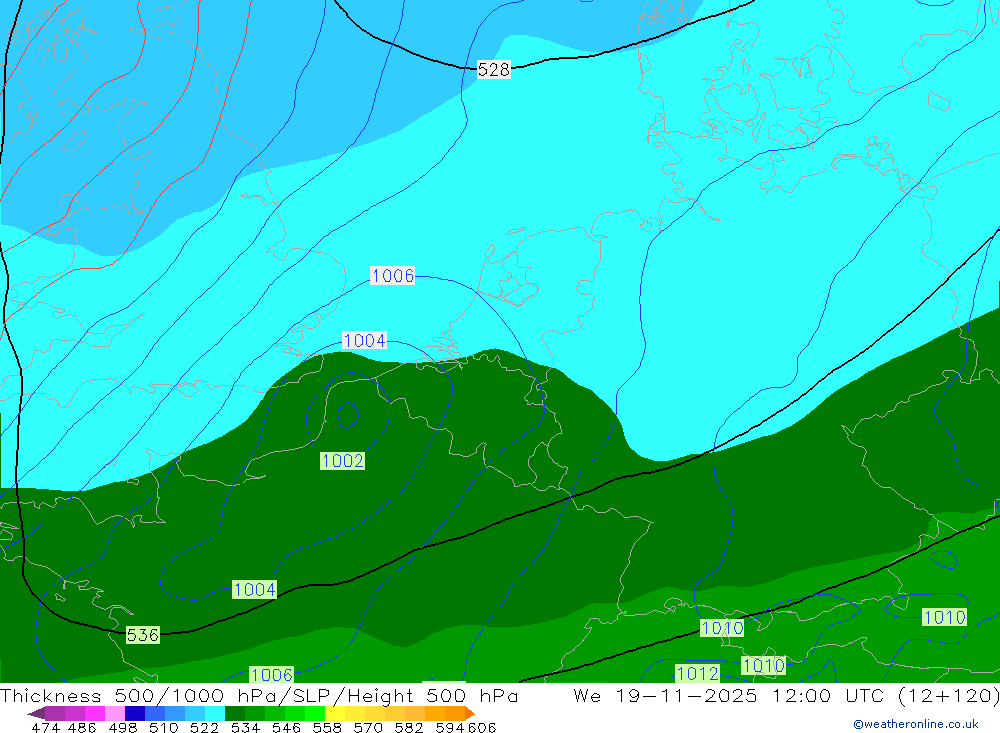The height and width of the screenshot is (733, 1000).
Task: Click the 606 legend value
Action: pyautogui.click(x=482, y=728)
